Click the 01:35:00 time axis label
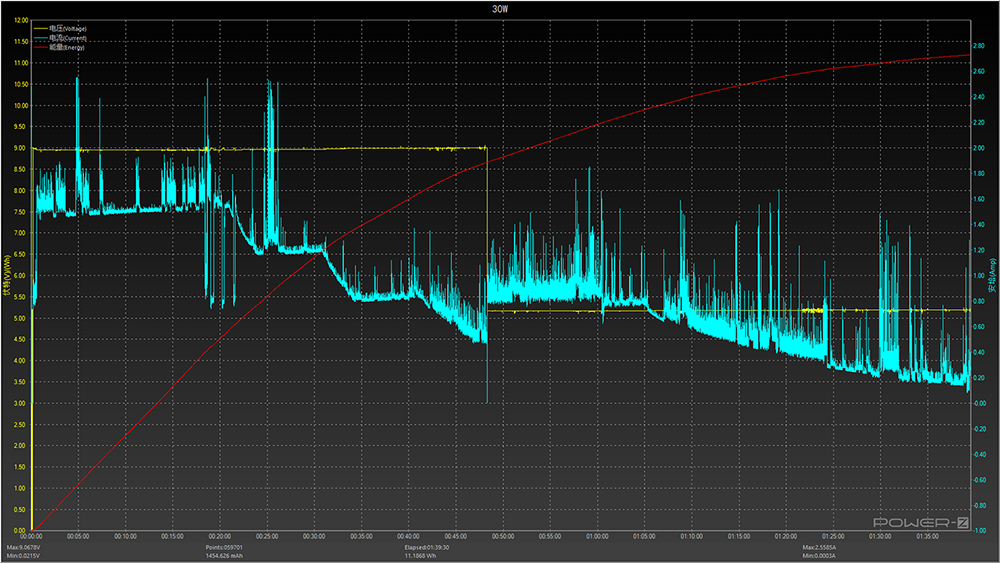This screenshot has height=563, width=1000. pyautogui.click(x=927, y=537)
